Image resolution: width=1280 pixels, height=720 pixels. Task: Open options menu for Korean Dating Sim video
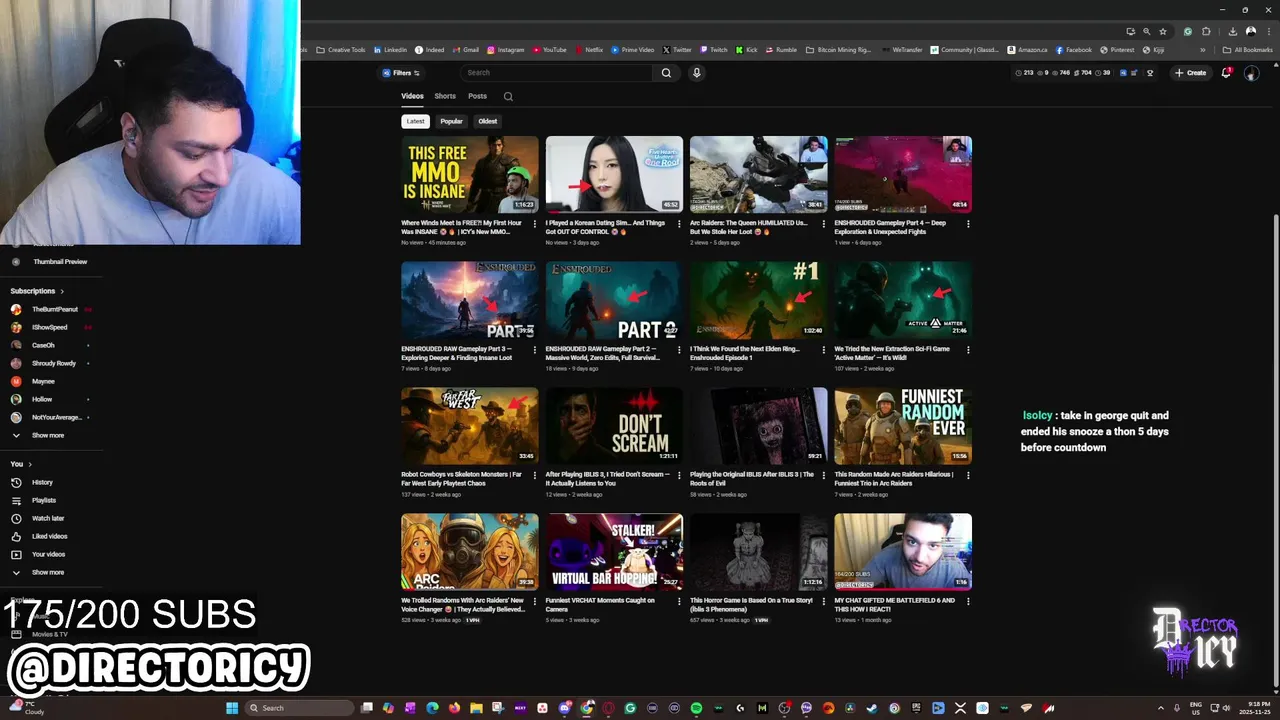pos(679,224)
